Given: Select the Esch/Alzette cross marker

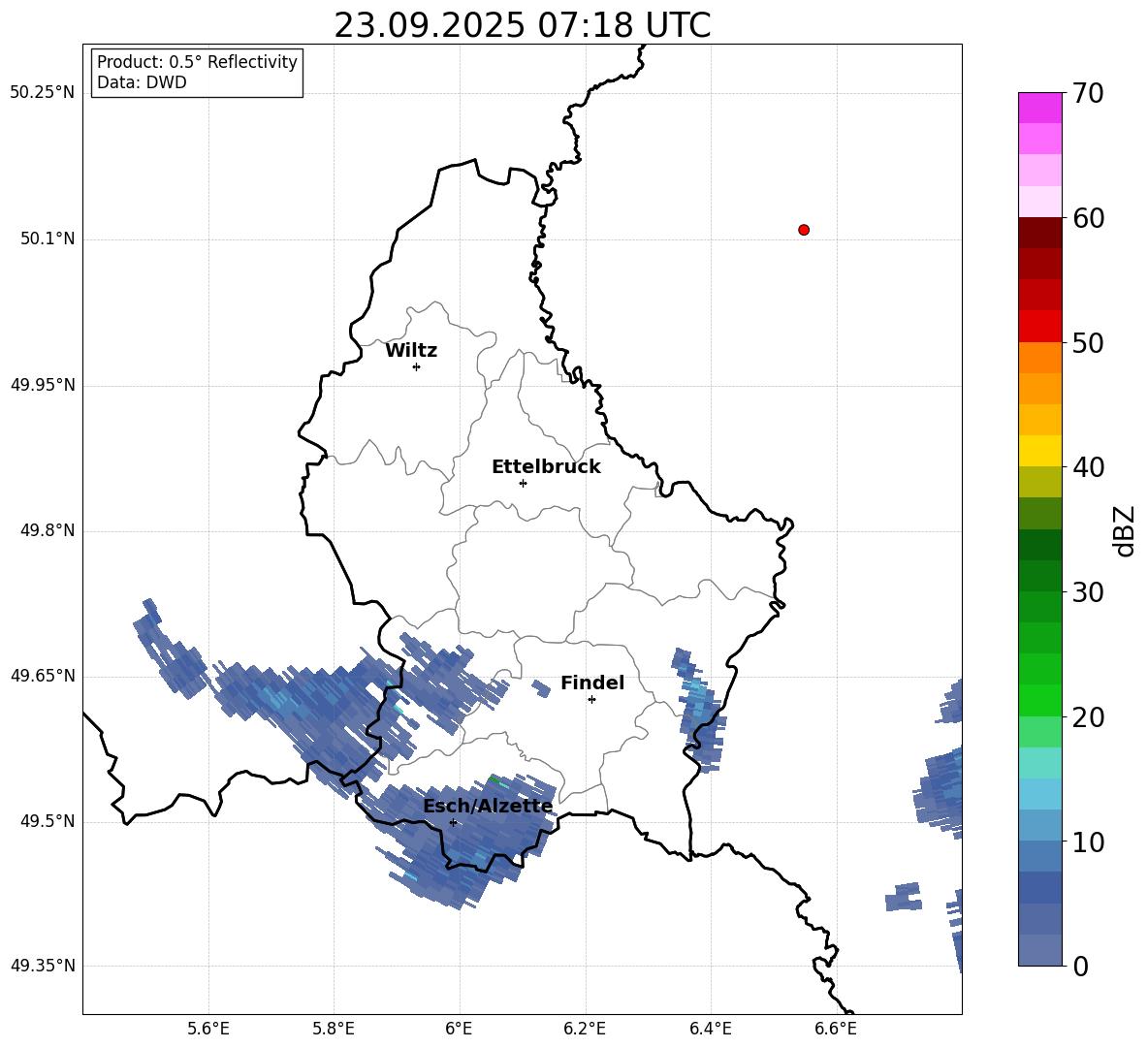Looking at the screenshot, I should click(453, 822).
